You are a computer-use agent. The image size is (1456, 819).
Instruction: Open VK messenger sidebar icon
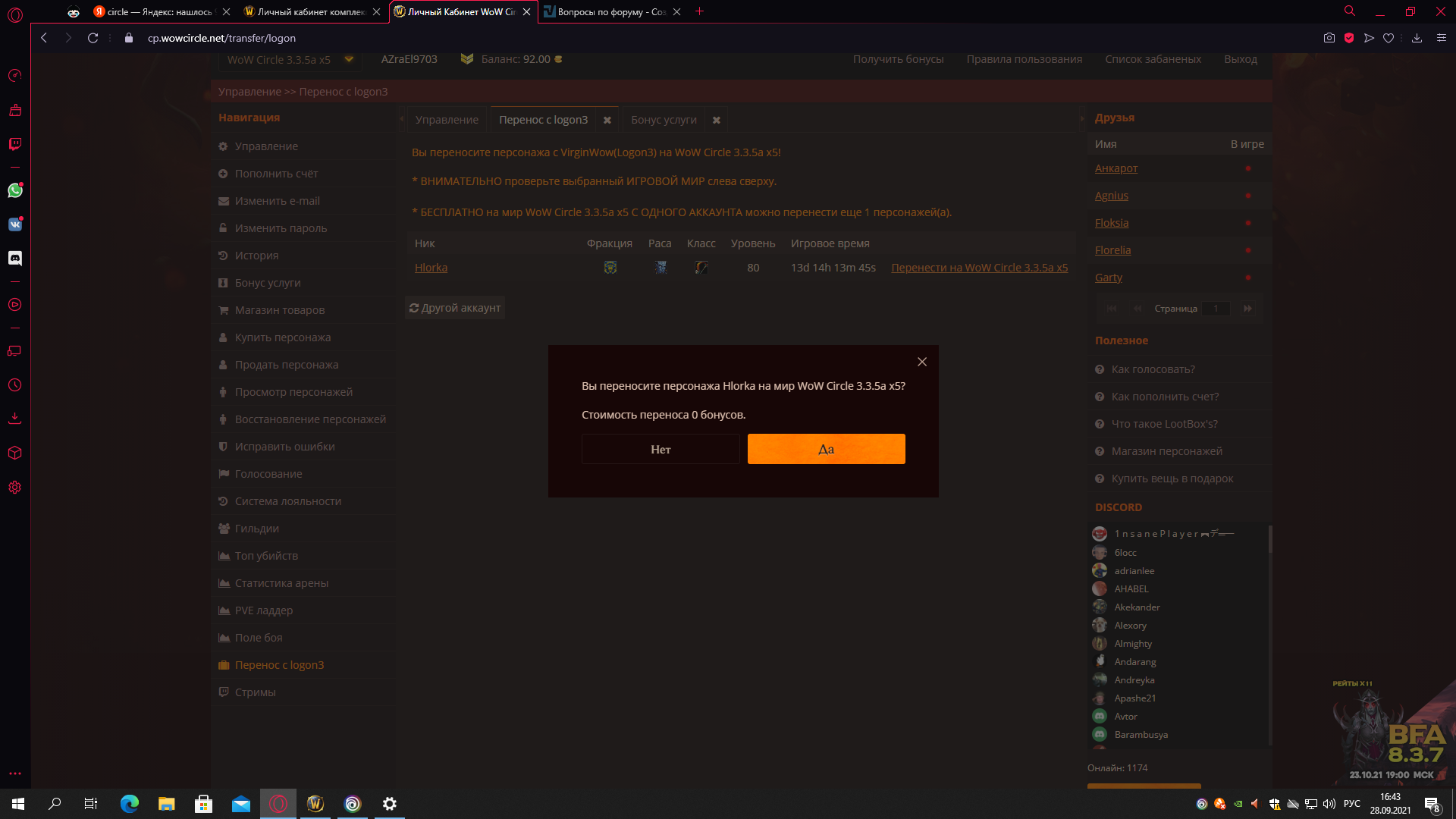pos(15,224)
